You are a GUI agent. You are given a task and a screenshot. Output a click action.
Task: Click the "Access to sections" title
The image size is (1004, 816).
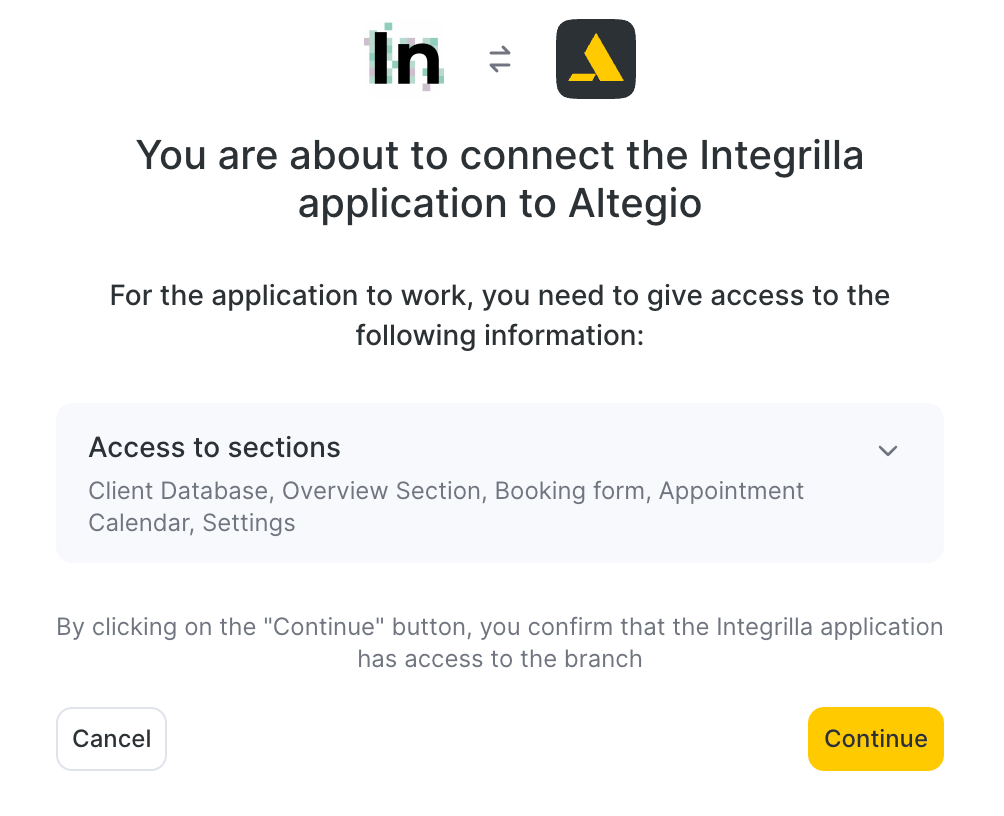tap(215, 447)
